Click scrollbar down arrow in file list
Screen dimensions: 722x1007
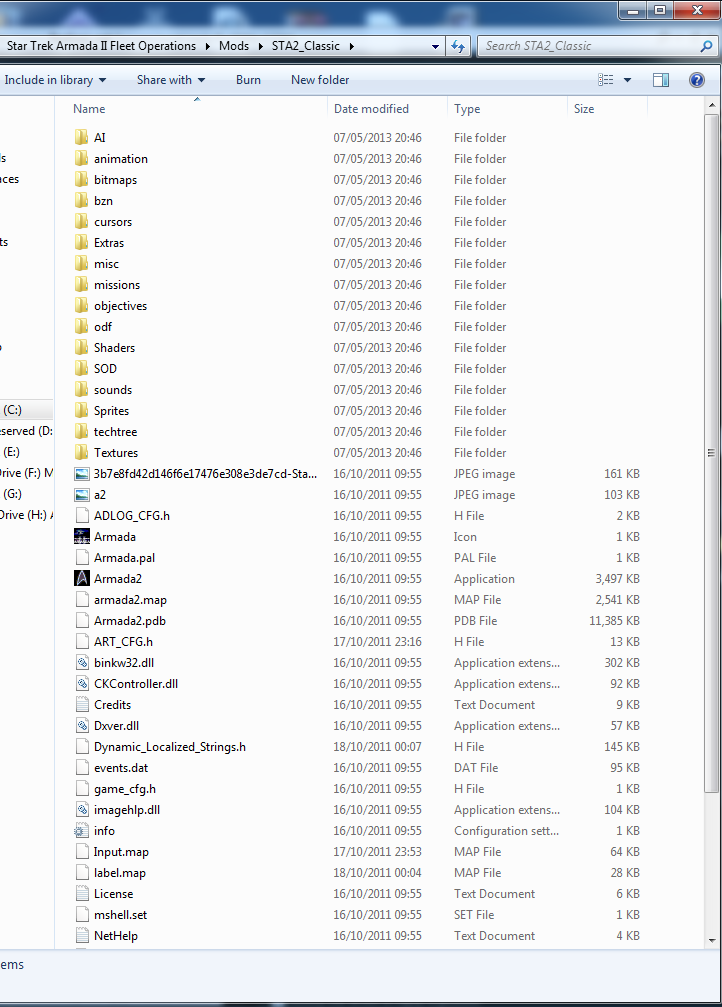[711, 940]
